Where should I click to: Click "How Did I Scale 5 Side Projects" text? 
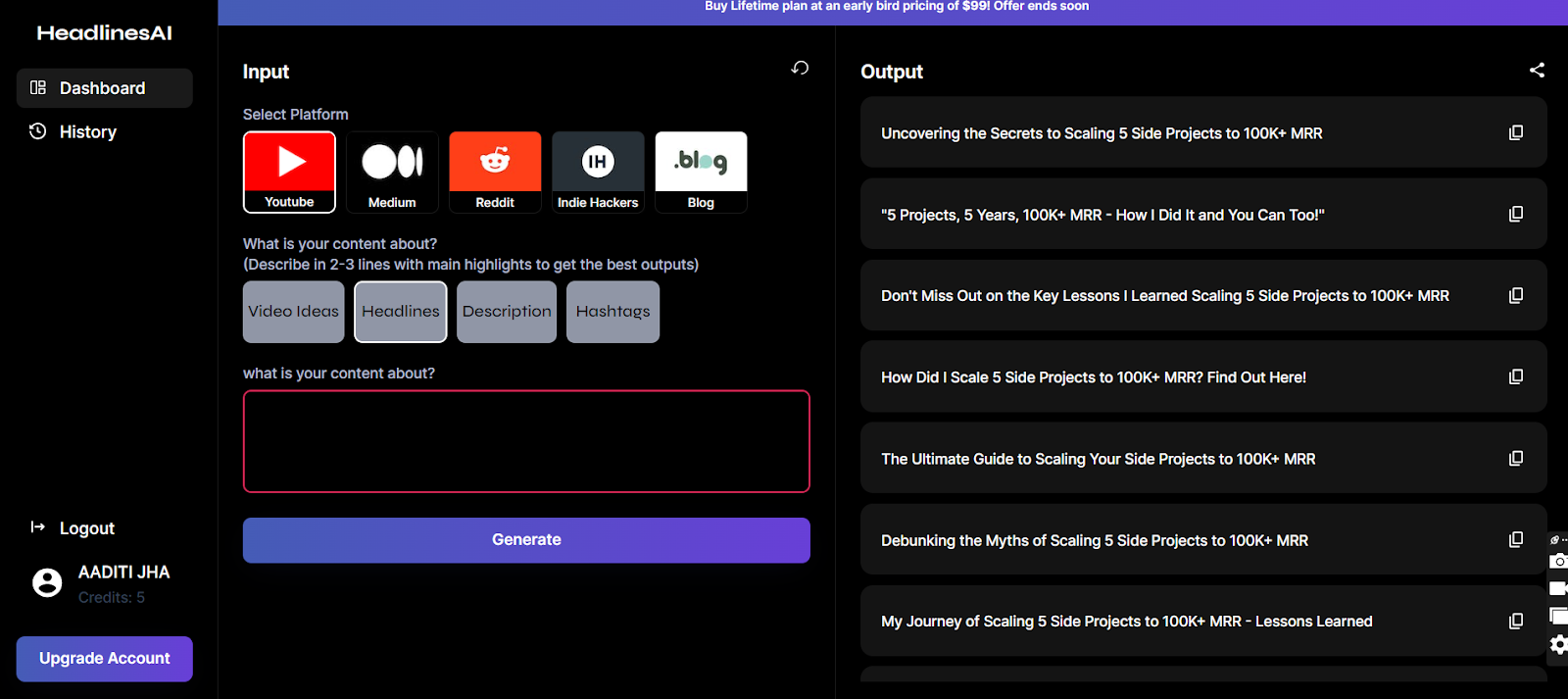[1094, 377]
